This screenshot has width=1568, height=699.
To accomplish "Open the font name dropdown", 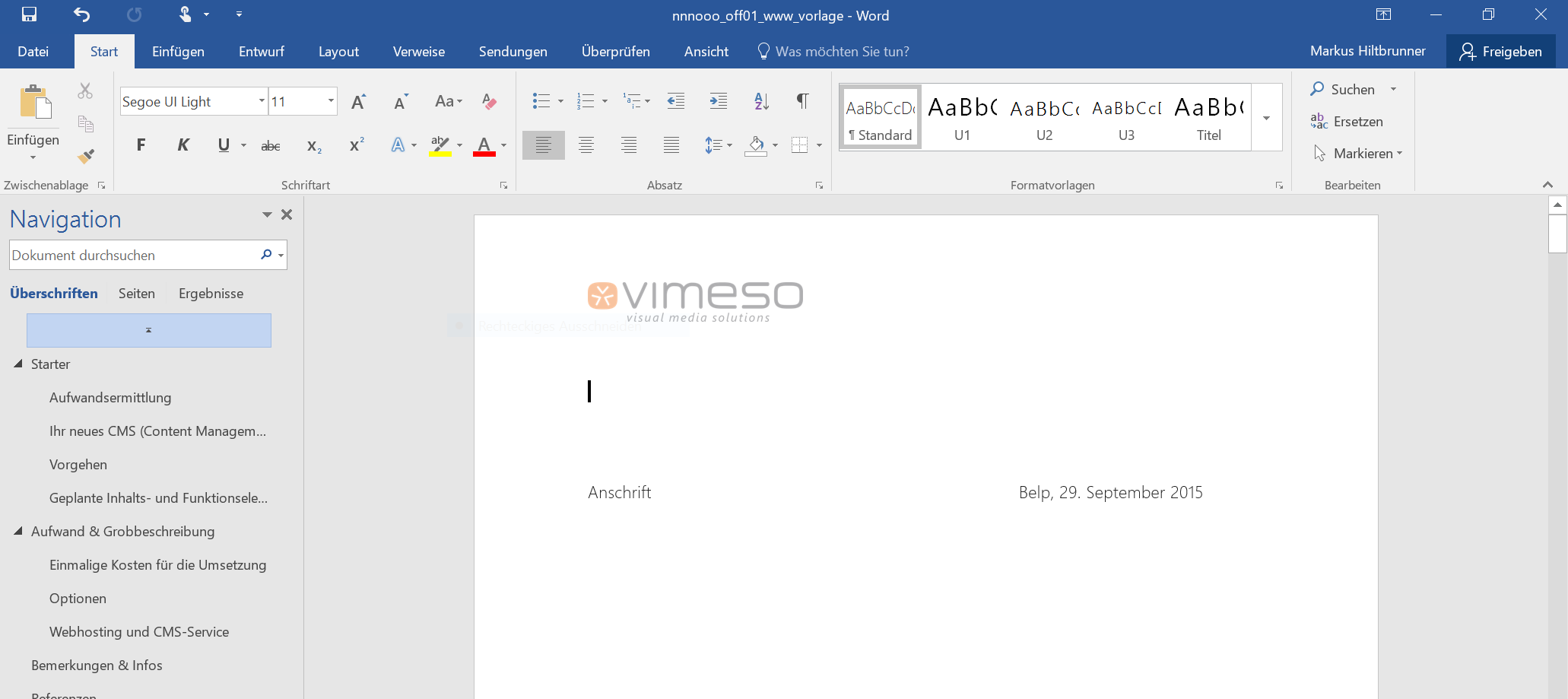I will (261, 101).
